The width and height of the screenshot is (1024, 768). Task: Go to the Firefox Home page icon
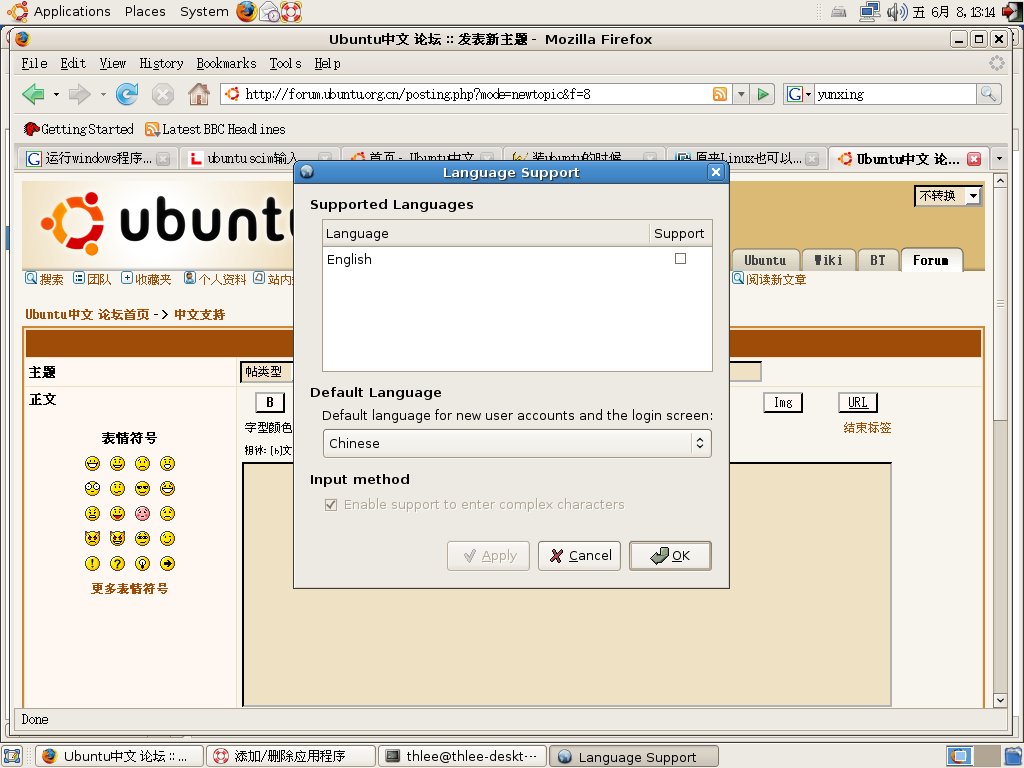click(199, 94)
